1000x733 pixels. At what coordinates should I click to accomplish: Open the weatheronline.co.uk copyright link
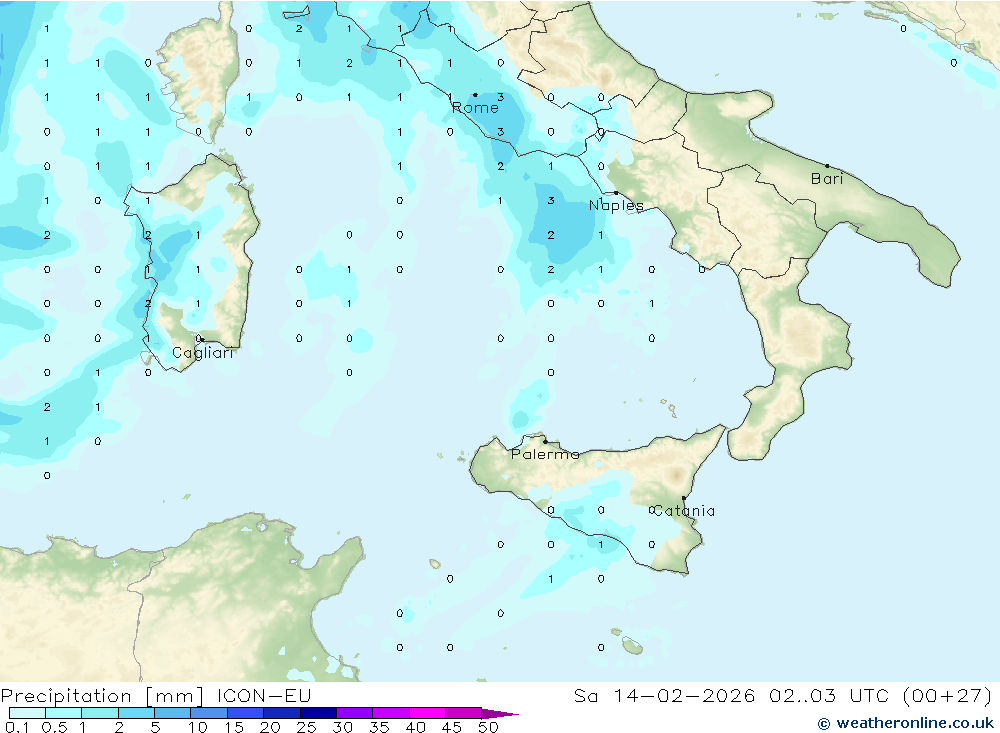(x=906, y=723)
